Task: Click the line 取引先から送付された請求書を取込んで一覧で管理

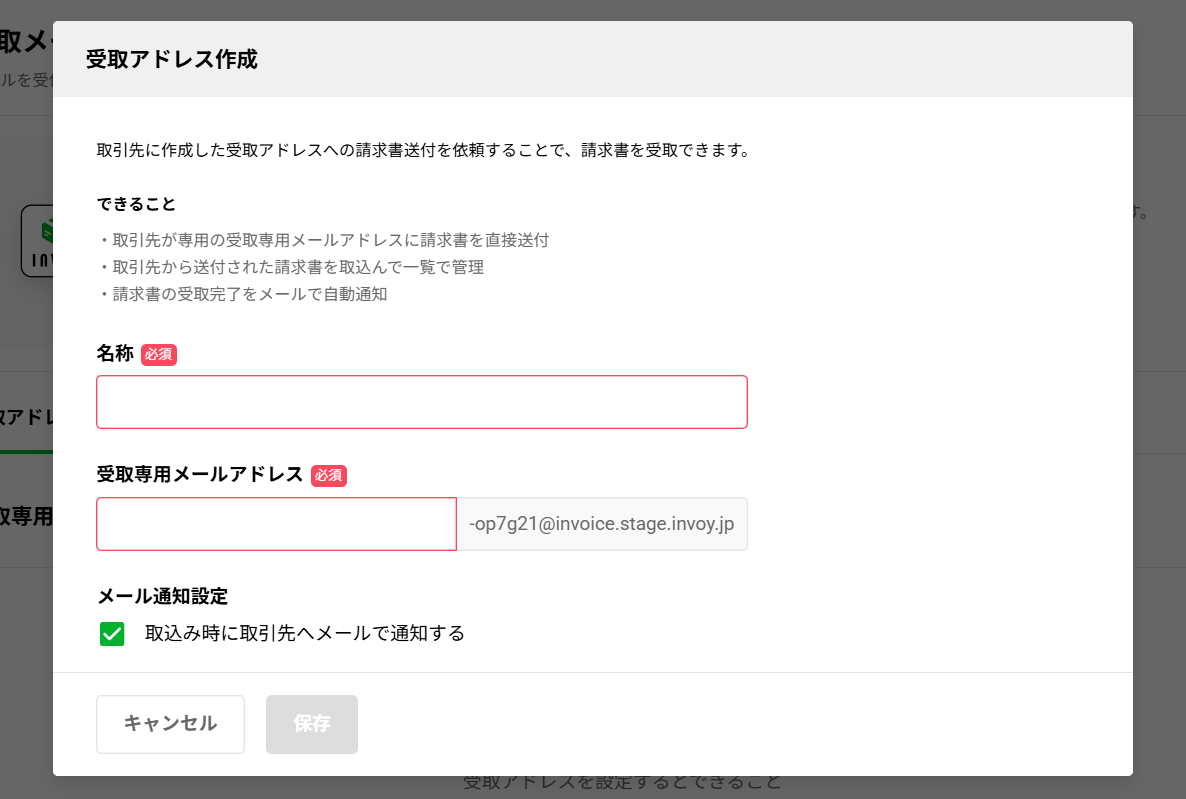Action: [x=291, y=267]
